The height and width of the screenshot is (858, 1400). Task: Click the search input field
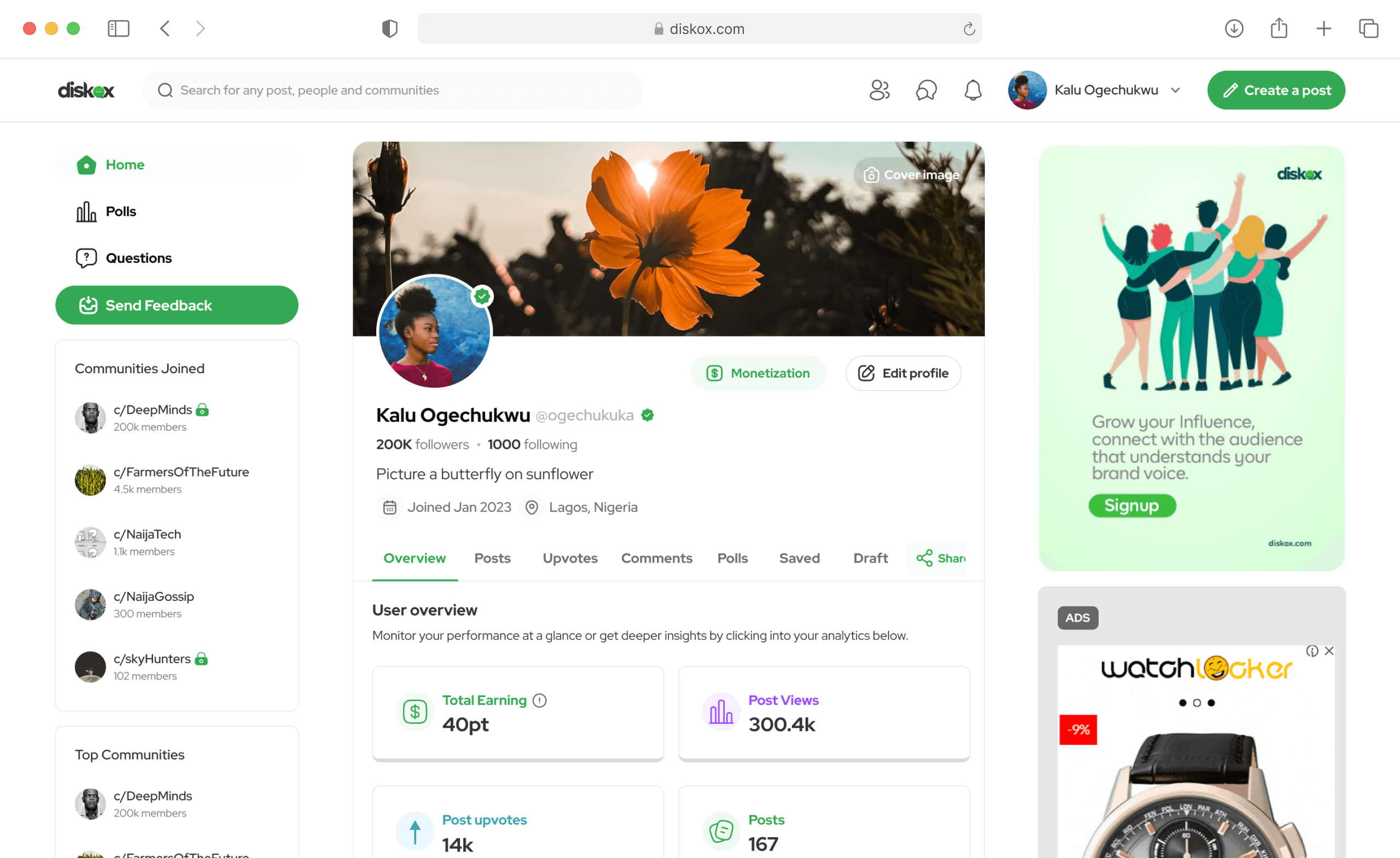click(392, 90)
